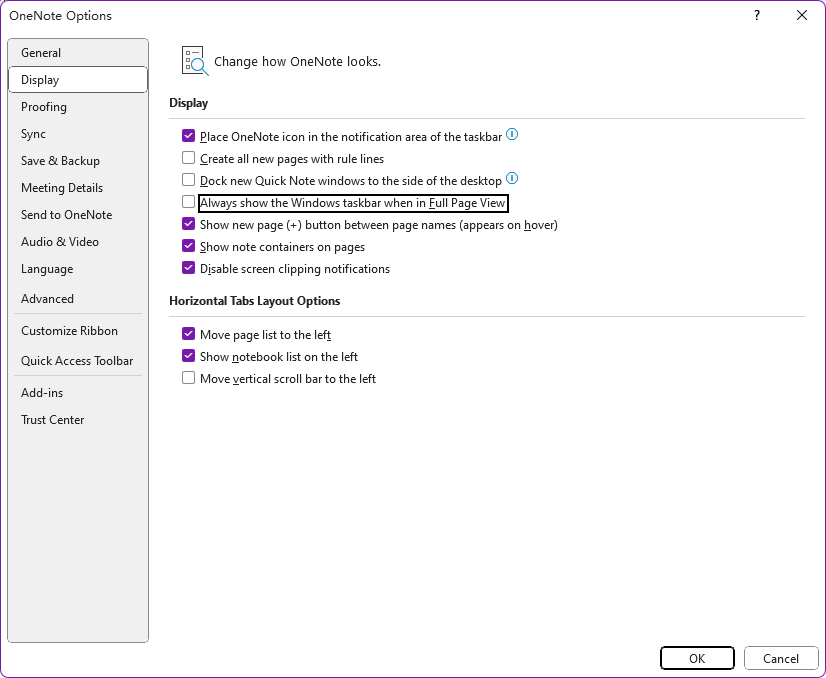The width and height of the screenshot is (826, 678).
Task: Check Always show Windows taskbar in Full Page View
Action: (188, 202)
